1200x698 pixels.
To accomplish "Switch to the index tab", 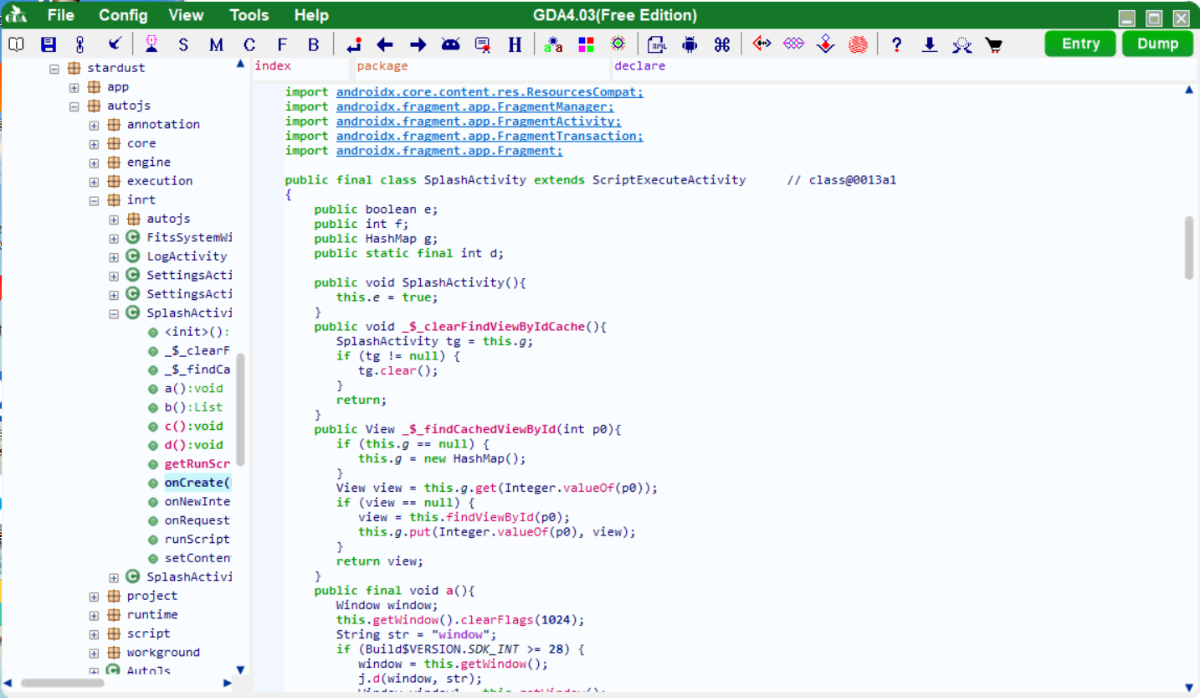I will (273, 66).
